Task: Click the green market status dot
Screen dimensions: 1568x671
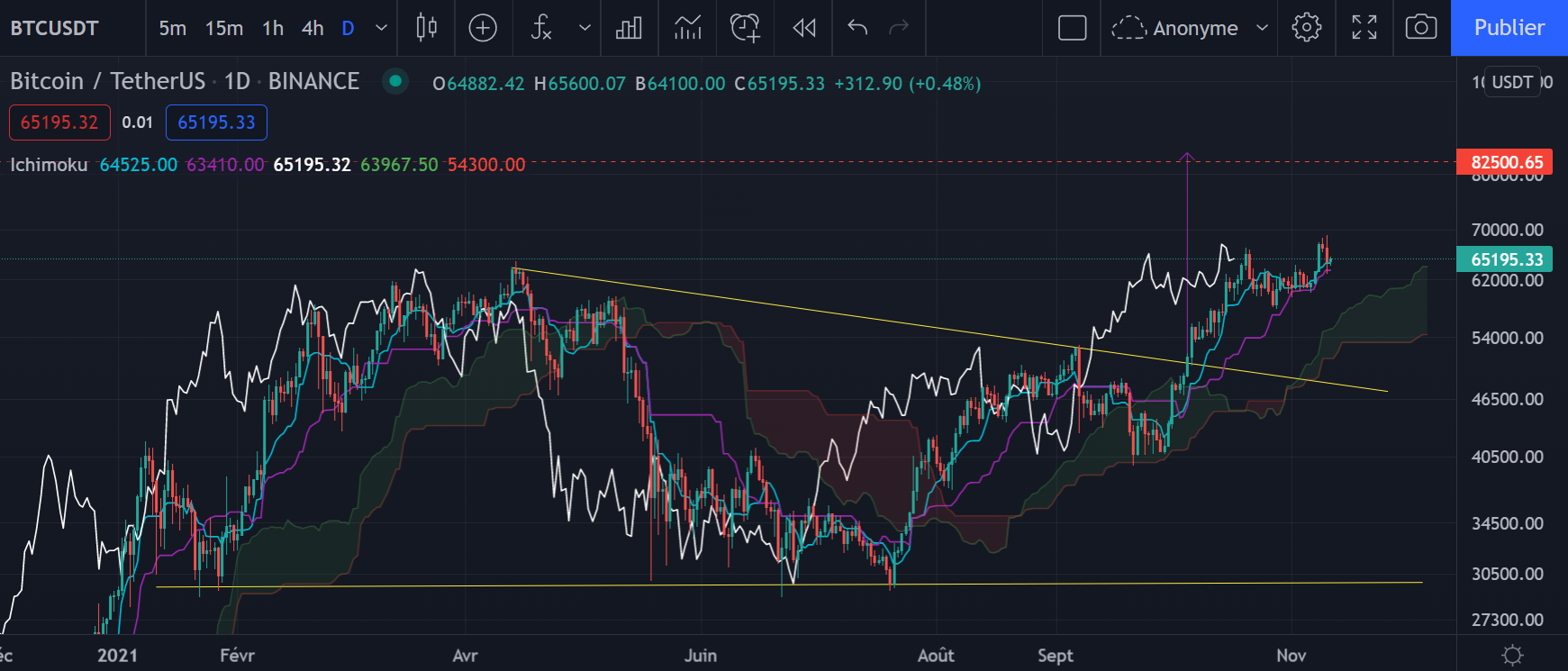Action: [394, 82]
